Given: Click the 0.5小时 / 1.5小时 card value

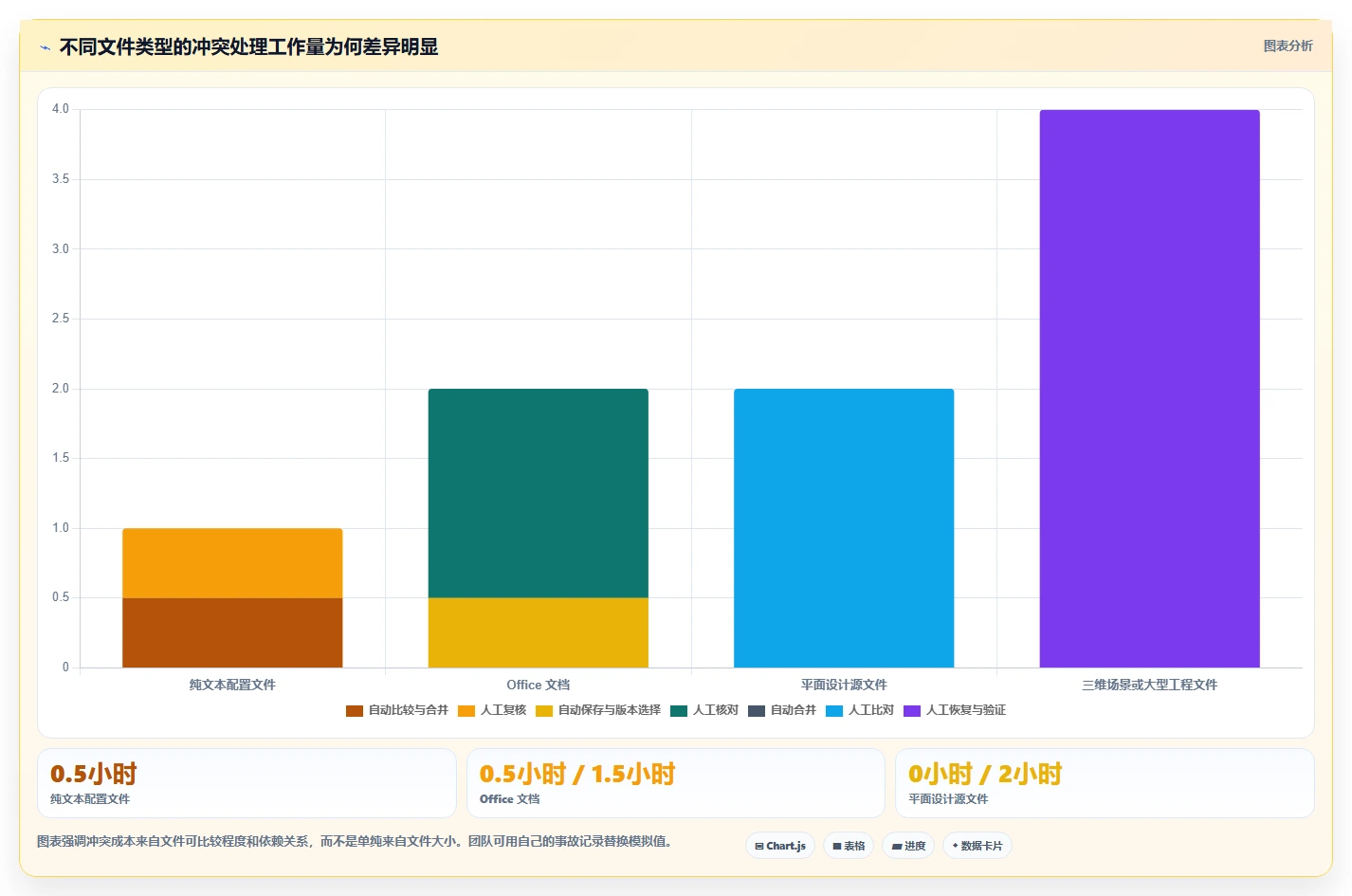Looking at the screenshot, I should [x=577, y=774].
